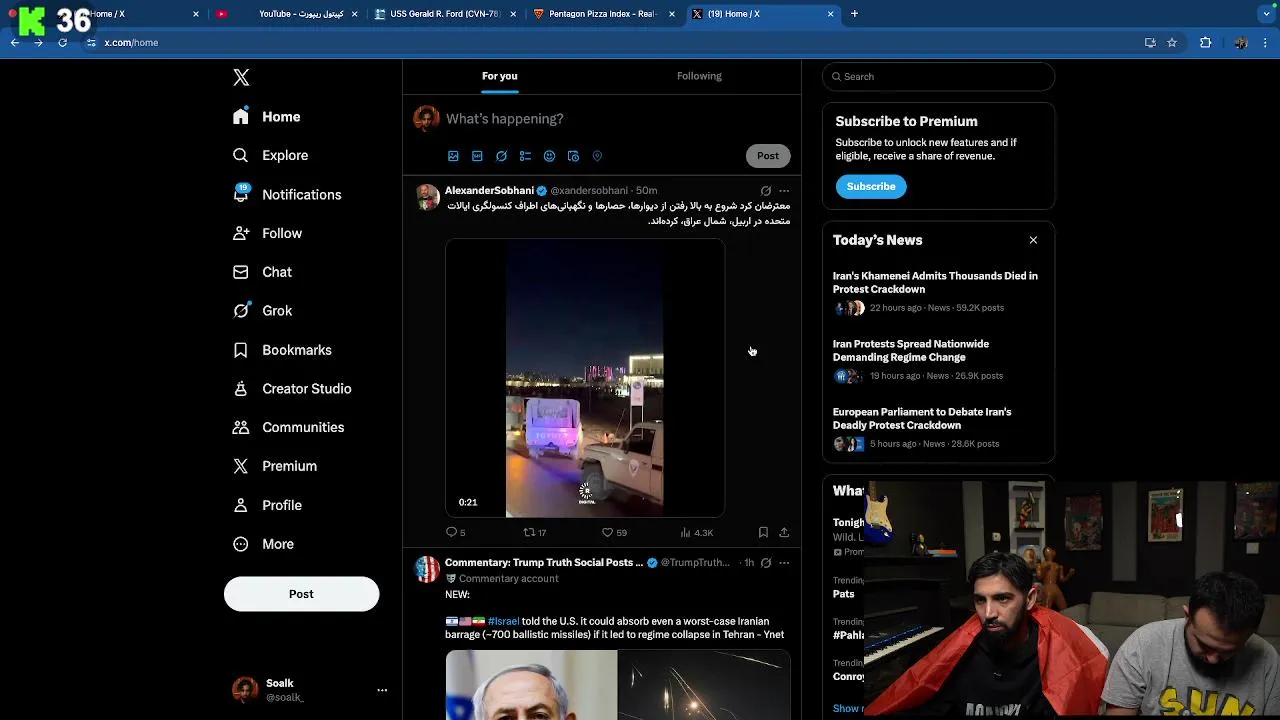Add GIF to new post

477,156
